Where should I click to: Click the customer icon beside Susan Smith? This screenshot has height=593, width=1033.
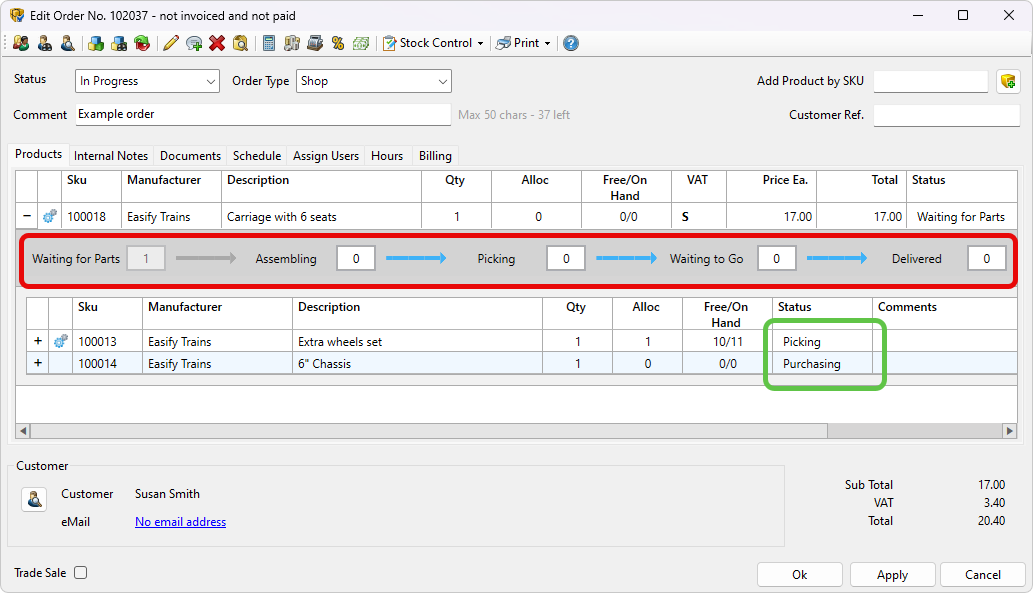[x=35, y=499]
